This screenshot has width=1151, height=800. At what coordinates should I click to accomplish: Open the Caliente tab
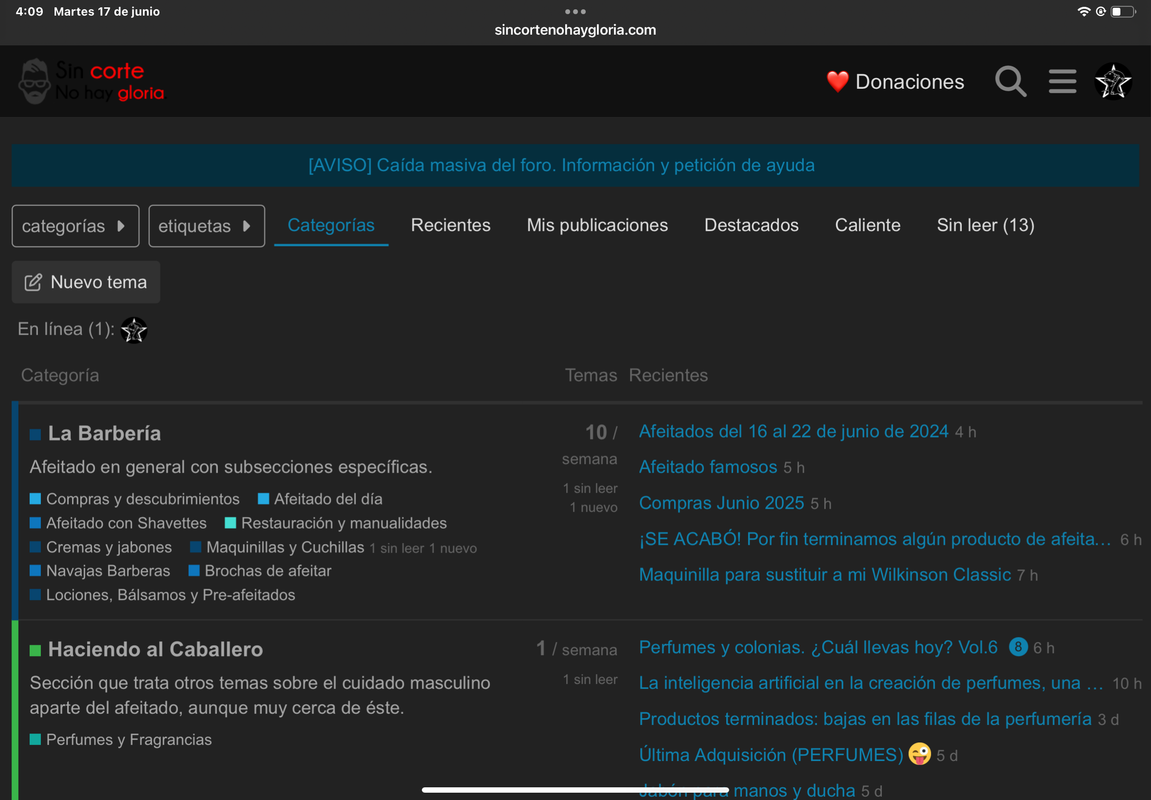868,225
